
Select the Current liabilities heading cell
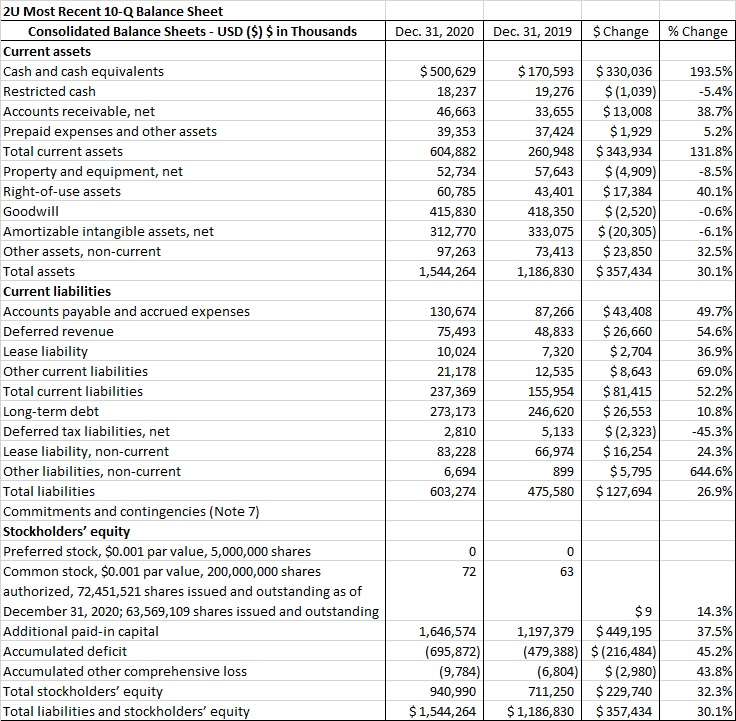[193, 291]
